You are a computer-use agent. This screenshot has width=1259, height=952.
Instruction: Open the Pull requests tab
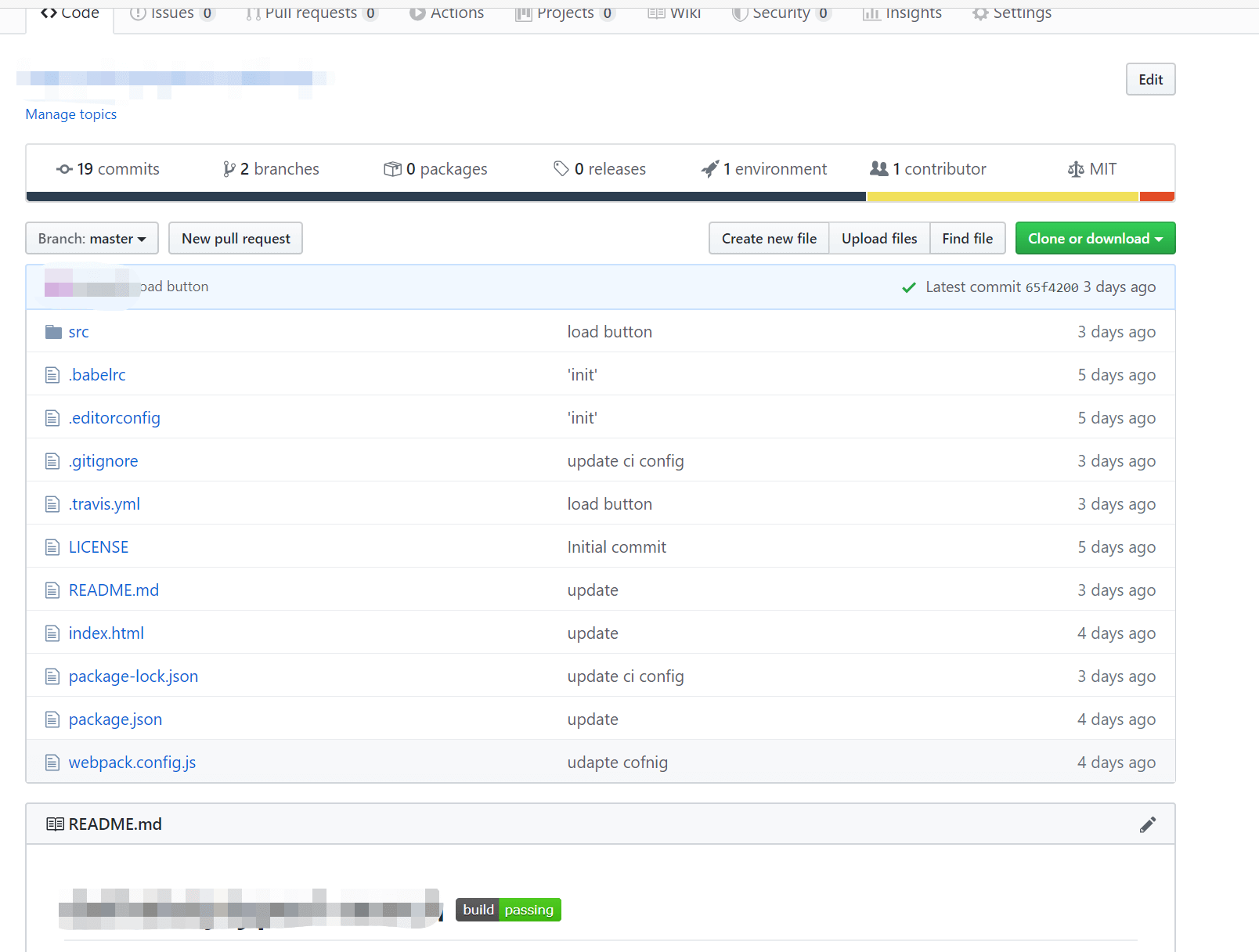[311, 13]
